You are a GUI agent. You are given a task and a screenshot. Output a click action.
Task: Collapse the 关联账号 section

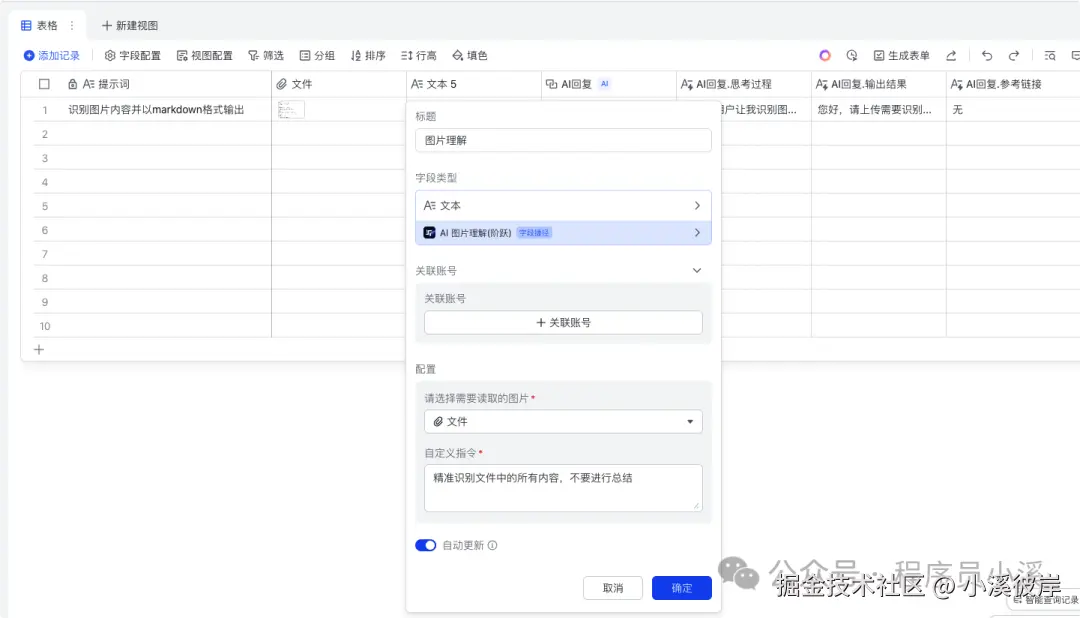coord(698,268)
